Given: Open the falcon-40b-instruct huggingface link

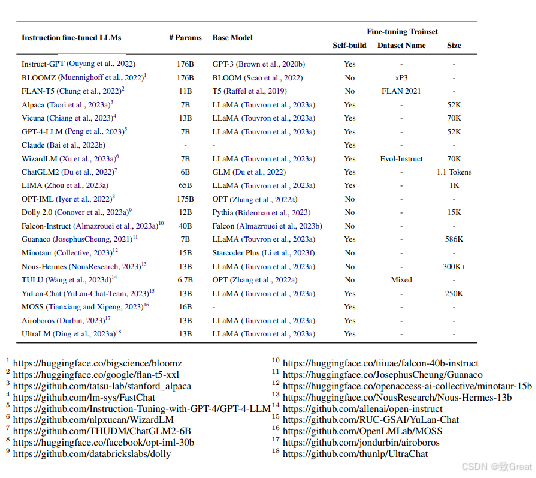Looking at the screenshot, I should (380, 363).
